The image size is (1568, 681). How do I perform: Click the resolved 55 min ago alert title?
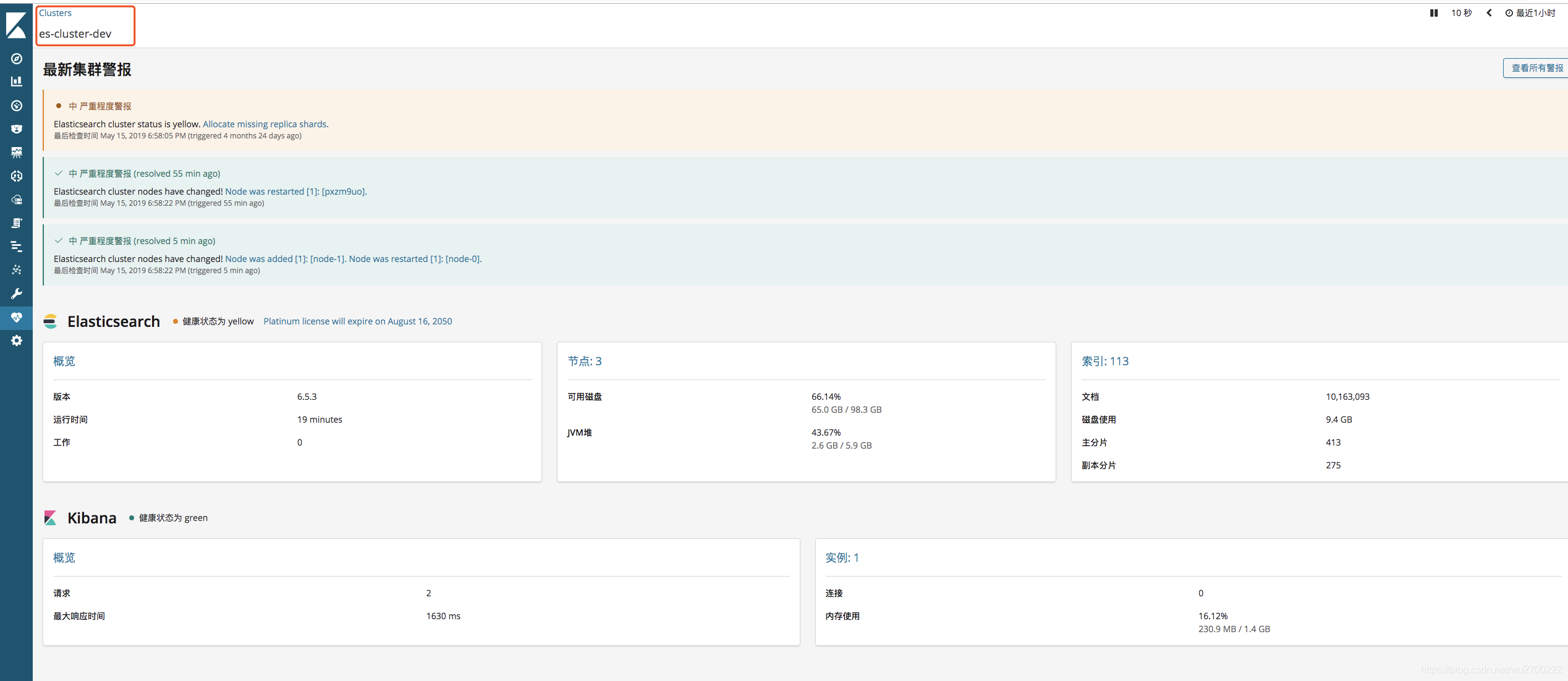pos(145,174)
